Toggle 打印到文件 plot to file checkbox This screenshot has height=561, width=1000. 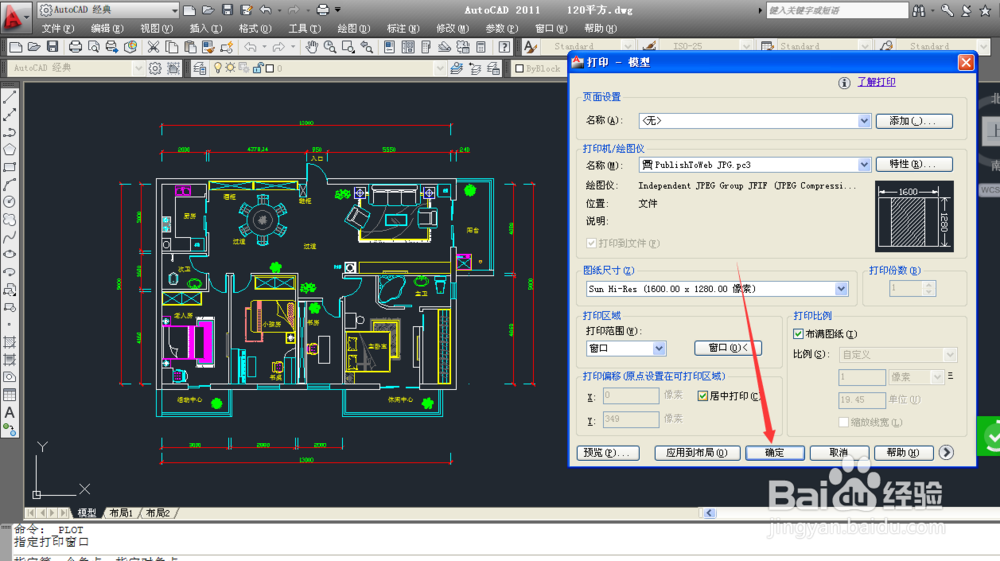591,243
